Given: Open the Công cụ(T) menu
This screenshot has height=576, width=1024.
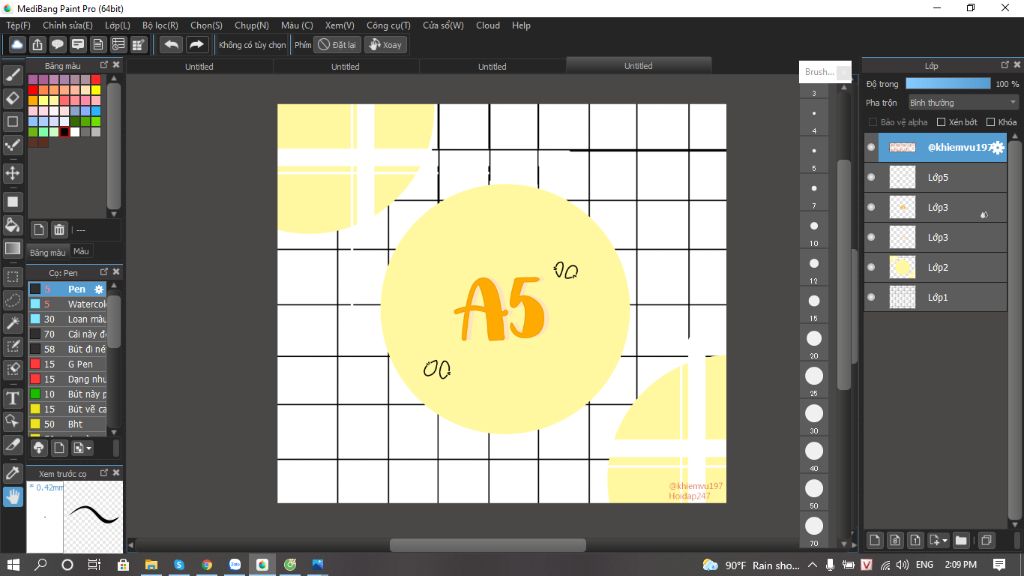Looking at the screenshot, I should coord(388,25).
